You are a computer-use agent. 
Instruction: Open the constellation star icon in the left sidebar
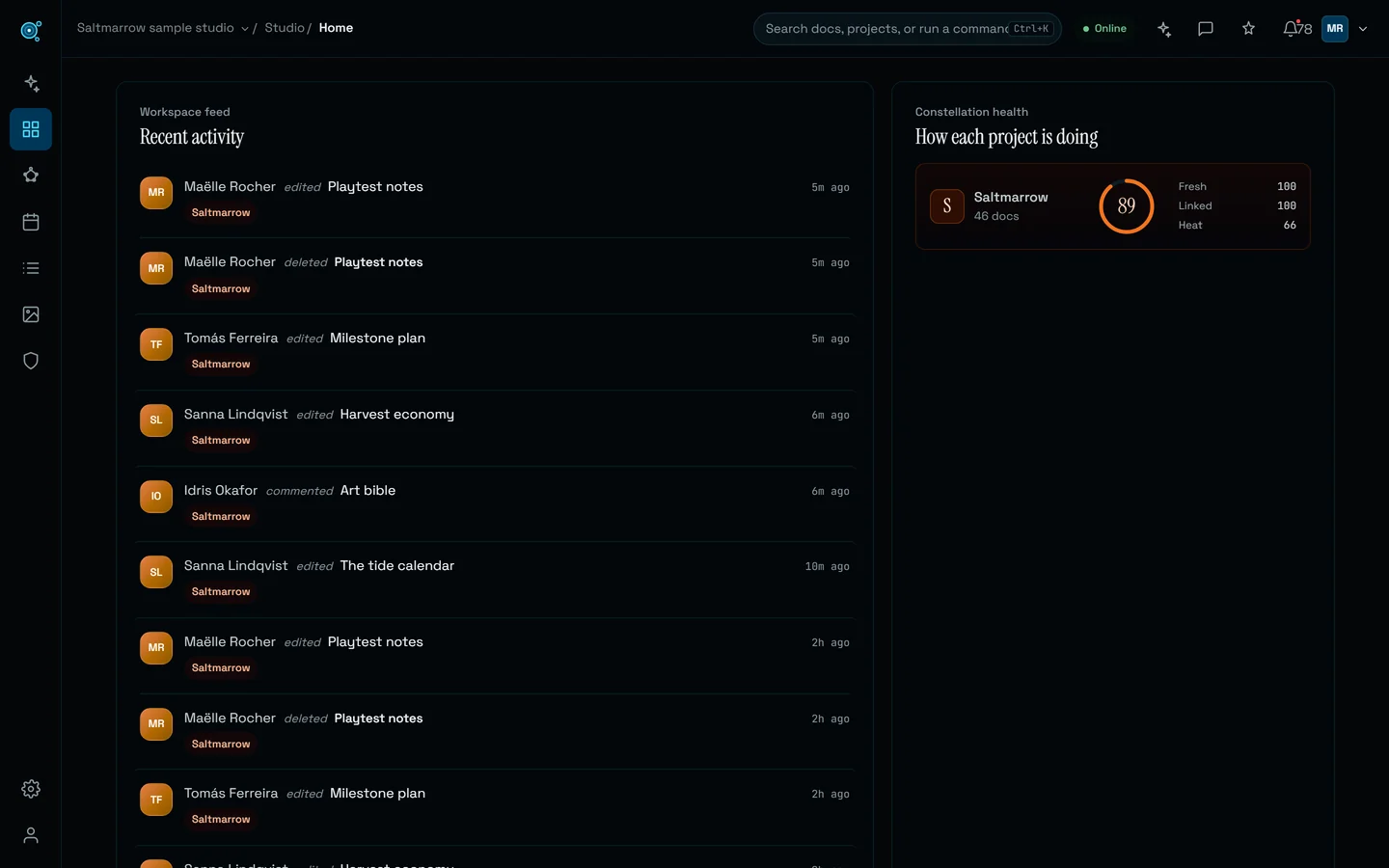pyautogui.click(x=31, y=176)
